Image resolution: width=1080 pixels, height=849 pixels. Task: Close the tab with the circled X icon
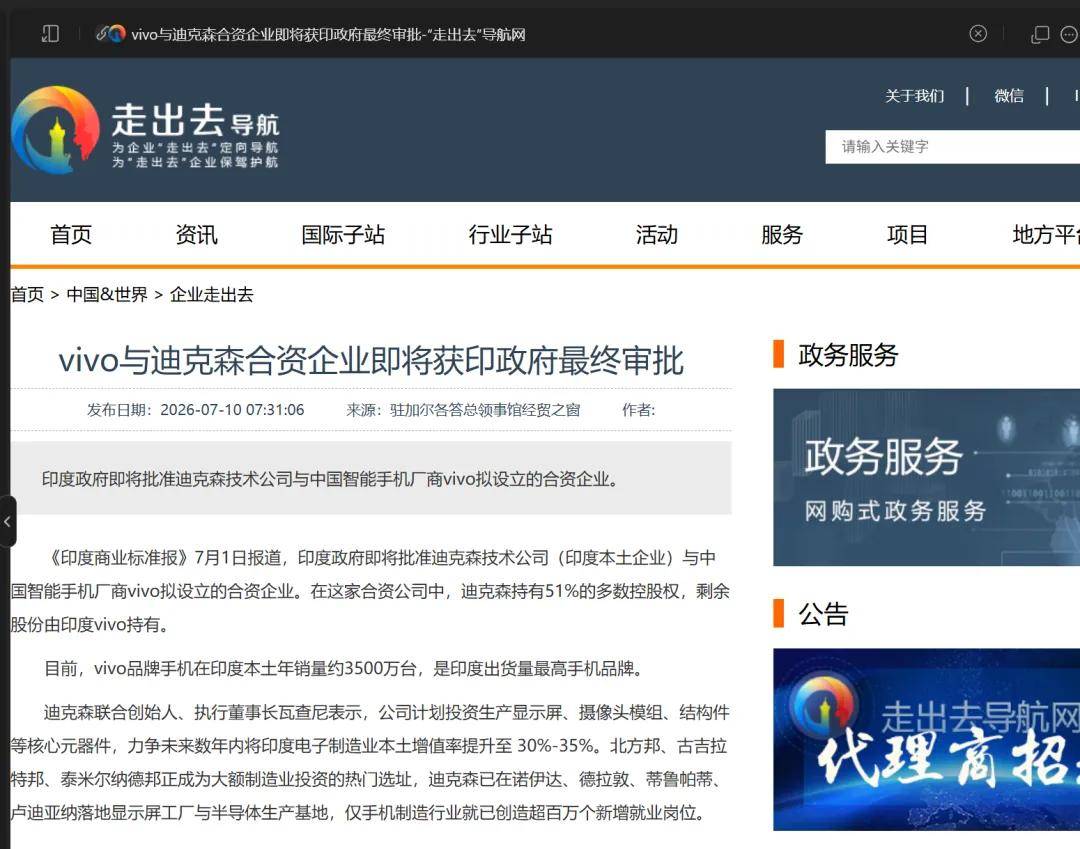pos(978,34)
